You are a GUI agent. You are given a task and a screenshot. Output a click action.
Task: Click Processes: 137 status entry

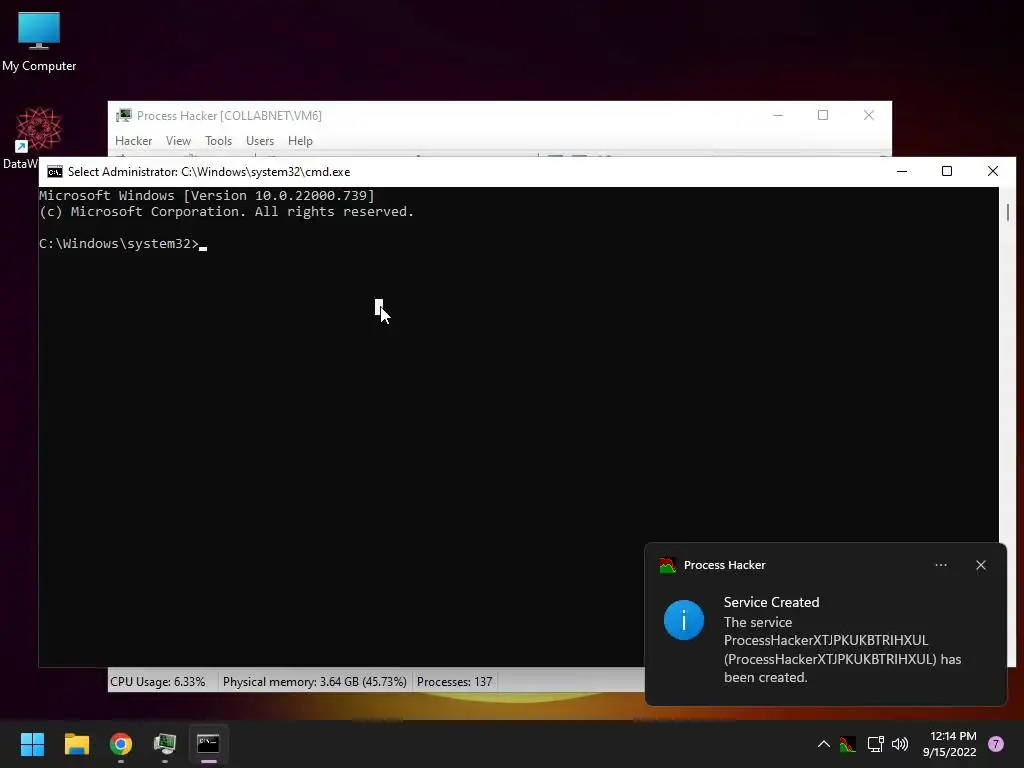(x=455, y=682)
